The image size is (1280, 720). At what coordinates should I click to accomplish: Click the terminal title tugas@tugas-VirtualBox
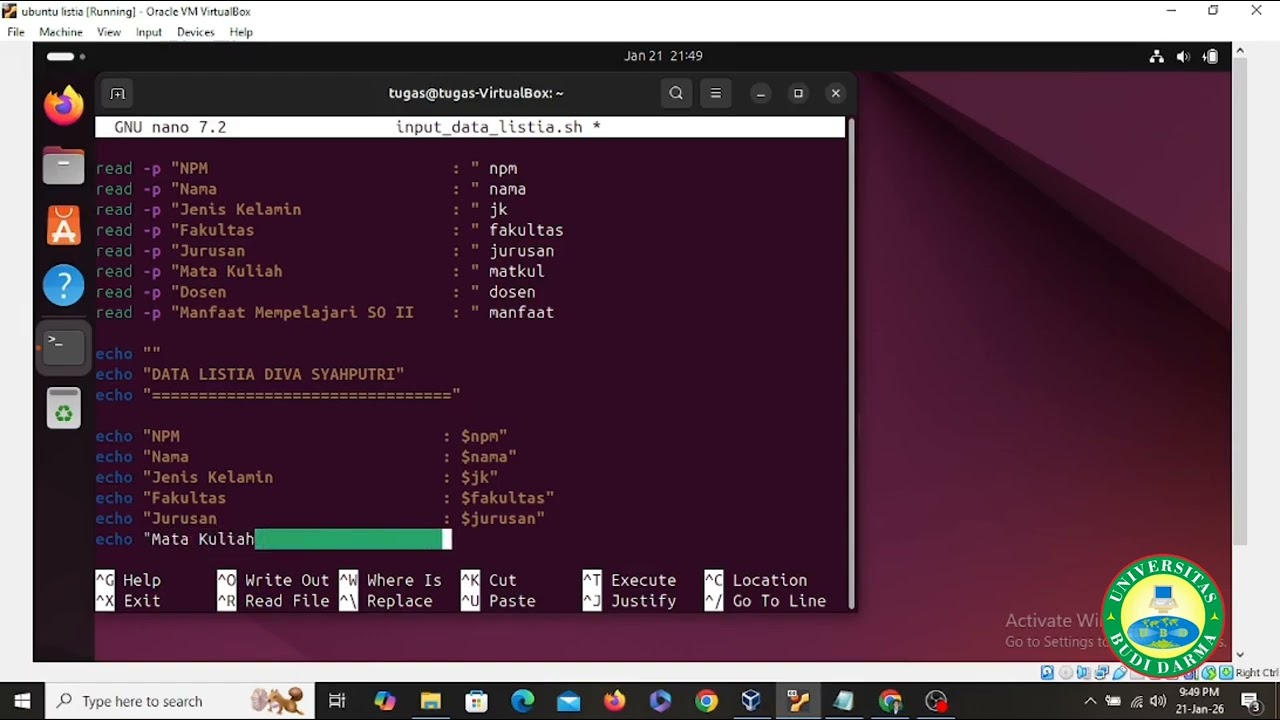[476, 93]
